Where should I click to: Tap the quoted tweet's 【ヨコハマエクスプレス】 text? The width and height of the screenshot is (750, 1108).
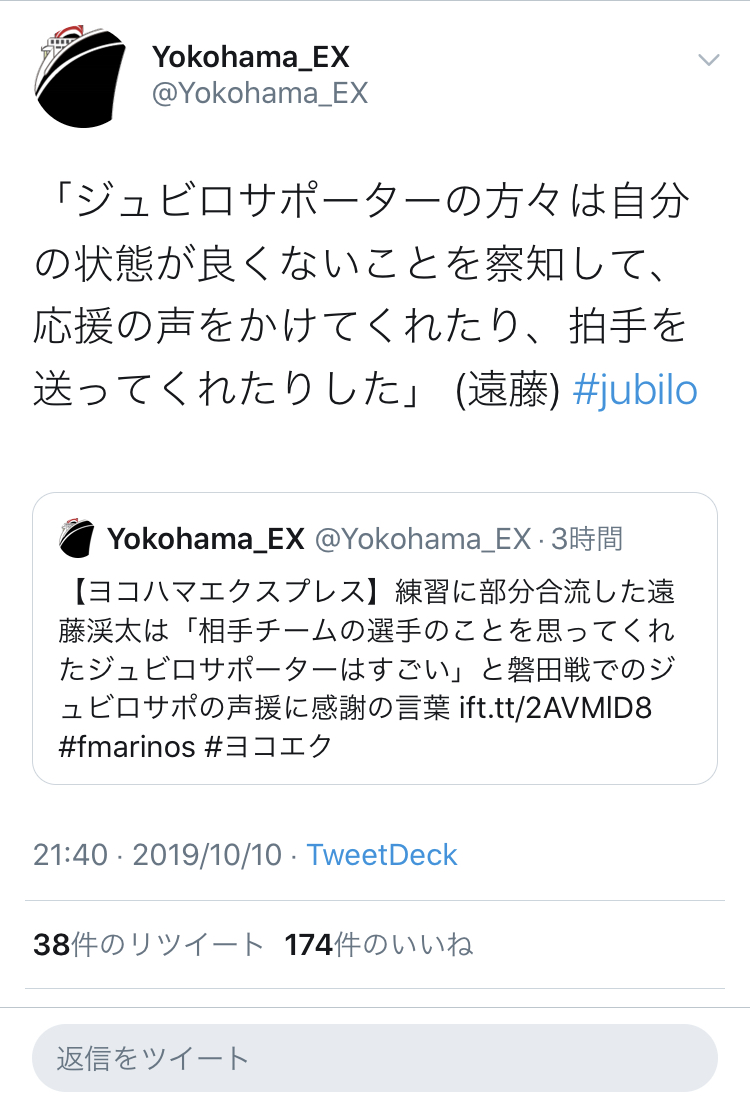[x=225, y=591]
